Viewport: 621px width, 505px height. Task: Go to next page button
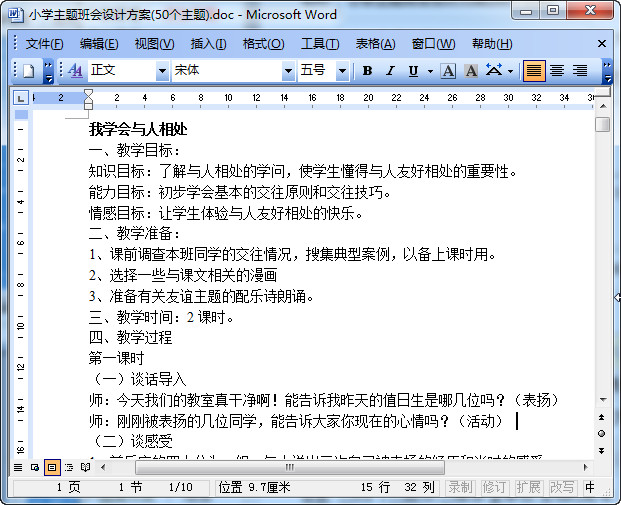click(602, 451)
